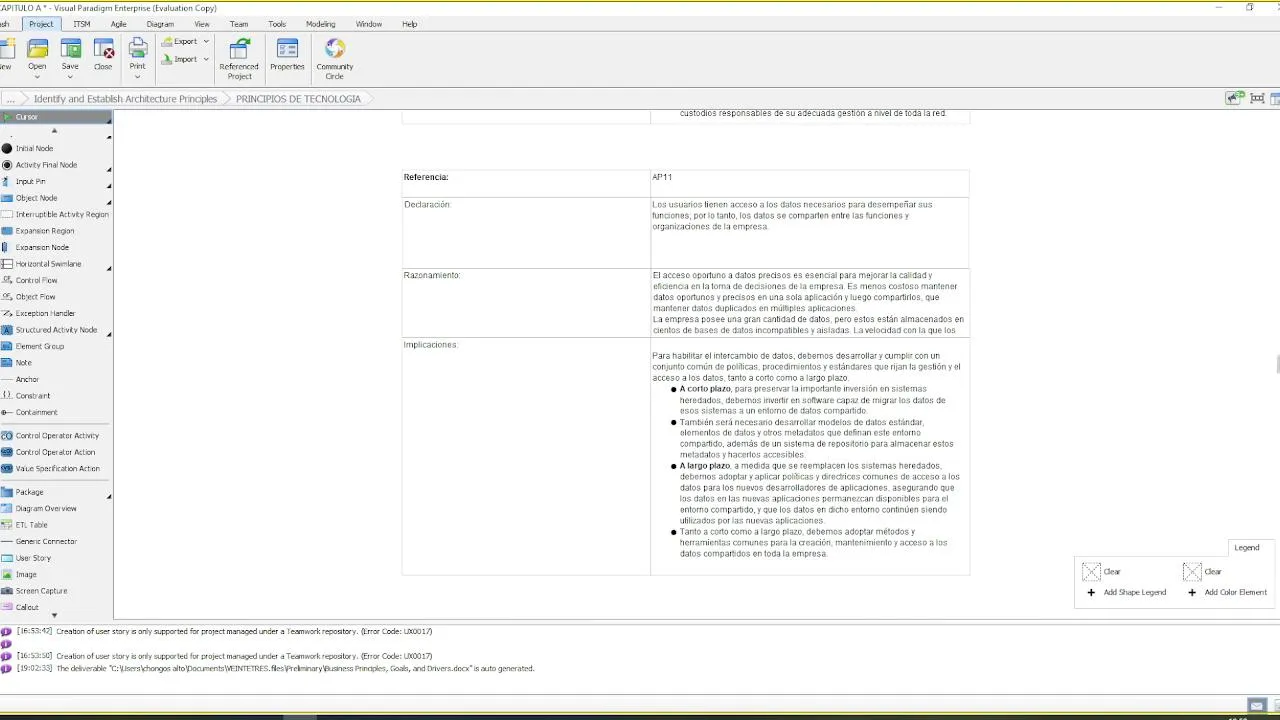Select the Cursor tool in palette
The height and width of the screenshot is (720, 1280).
pos(56,117)
